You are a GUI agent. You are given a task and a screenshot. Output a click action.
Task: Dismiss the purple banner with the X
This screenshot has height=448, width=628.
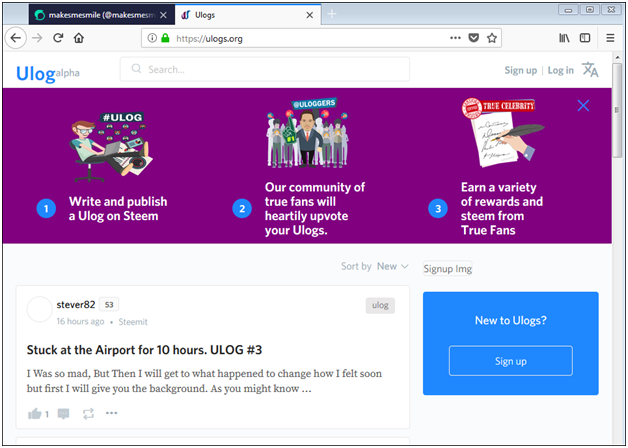[x=583, y=106]
